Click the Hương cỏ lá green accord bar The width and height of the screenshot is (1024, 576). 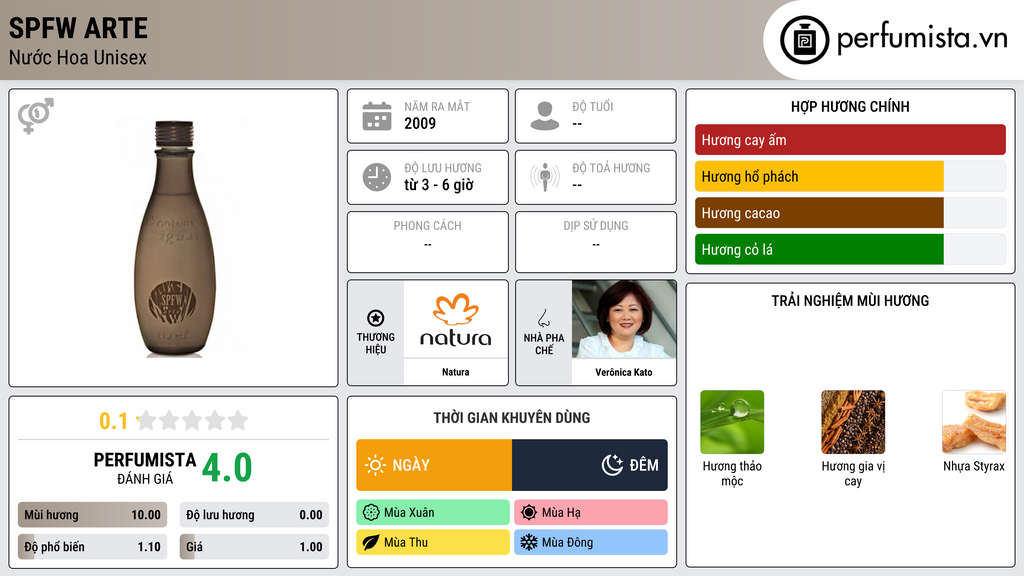(850, 249)
